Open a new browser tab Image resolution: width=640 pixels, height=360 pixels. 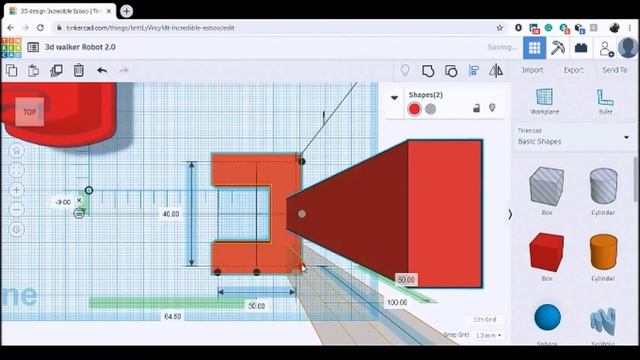pos(127,11)
